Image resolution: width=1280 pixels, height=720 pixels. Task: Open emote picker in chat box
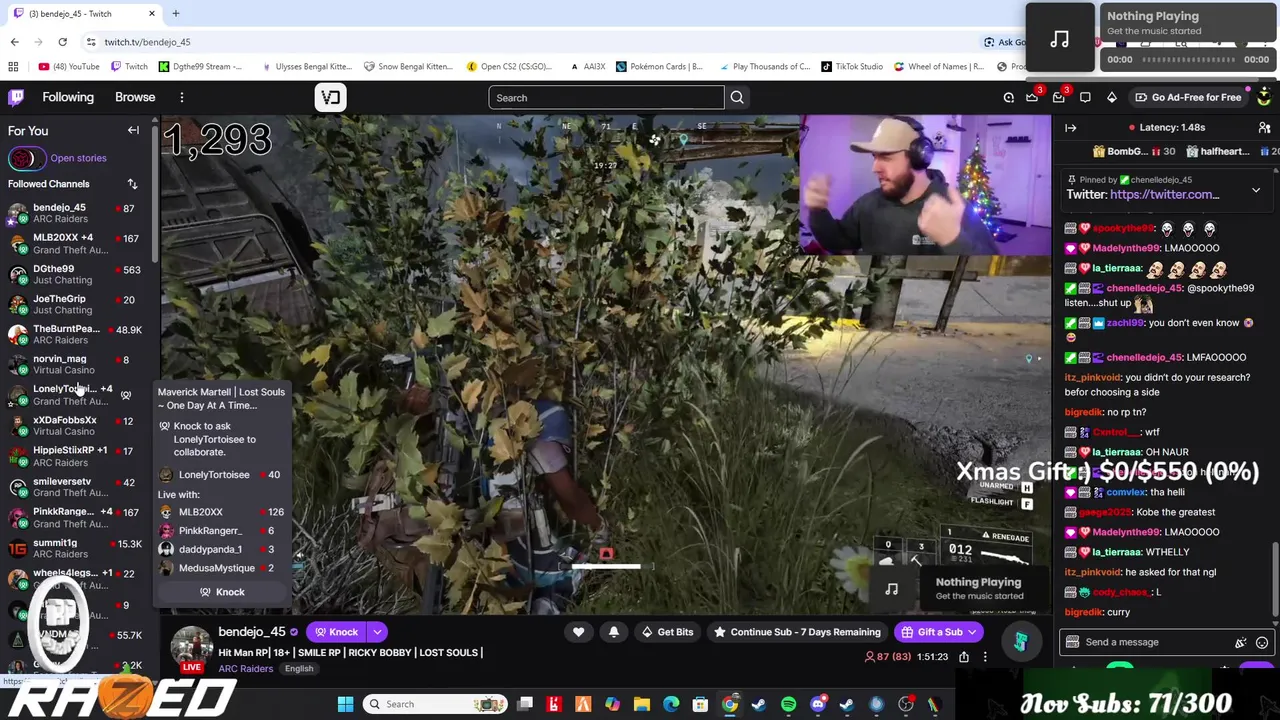coord(1262,642)
